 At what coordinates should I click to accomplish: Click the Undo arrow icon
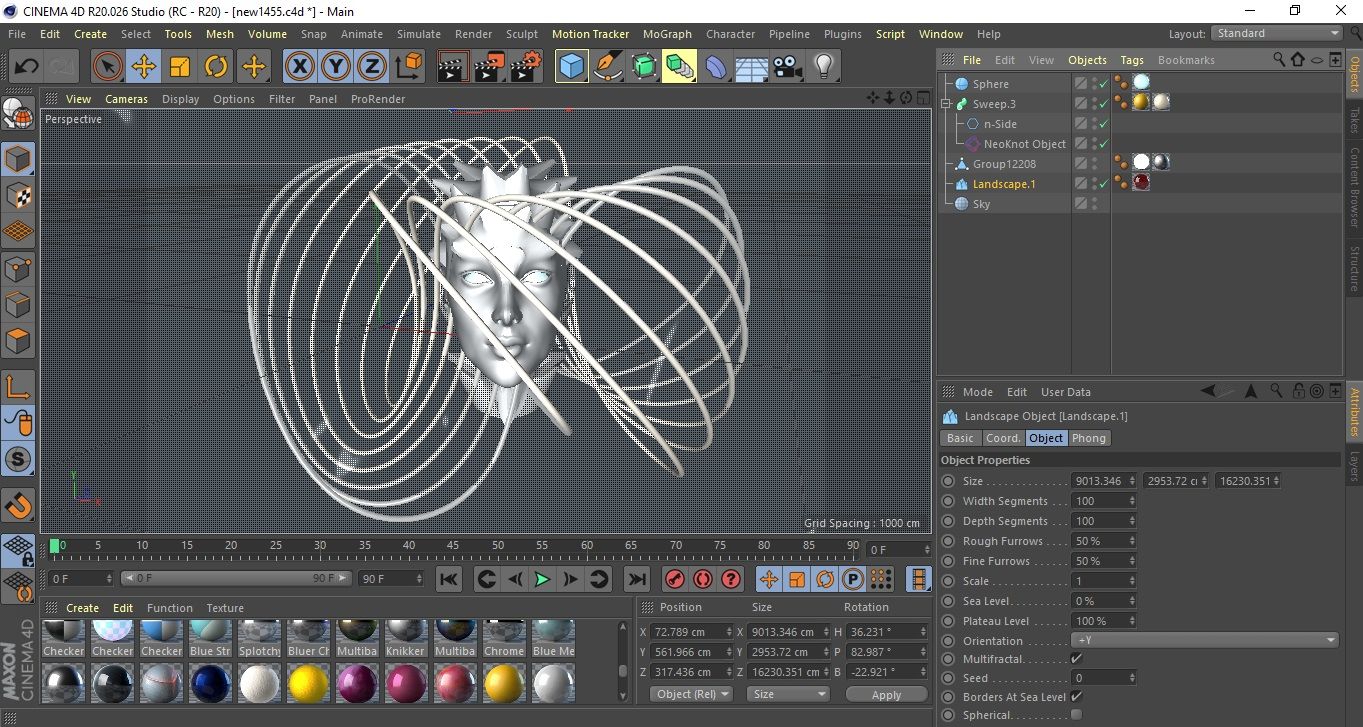(27, 67)
